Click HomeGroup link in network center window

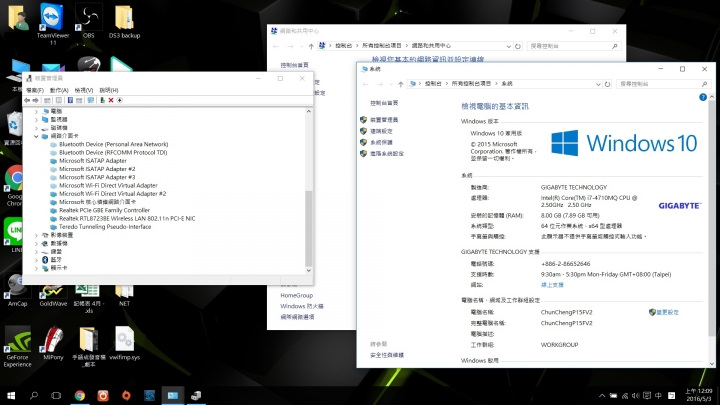[297, 295]
